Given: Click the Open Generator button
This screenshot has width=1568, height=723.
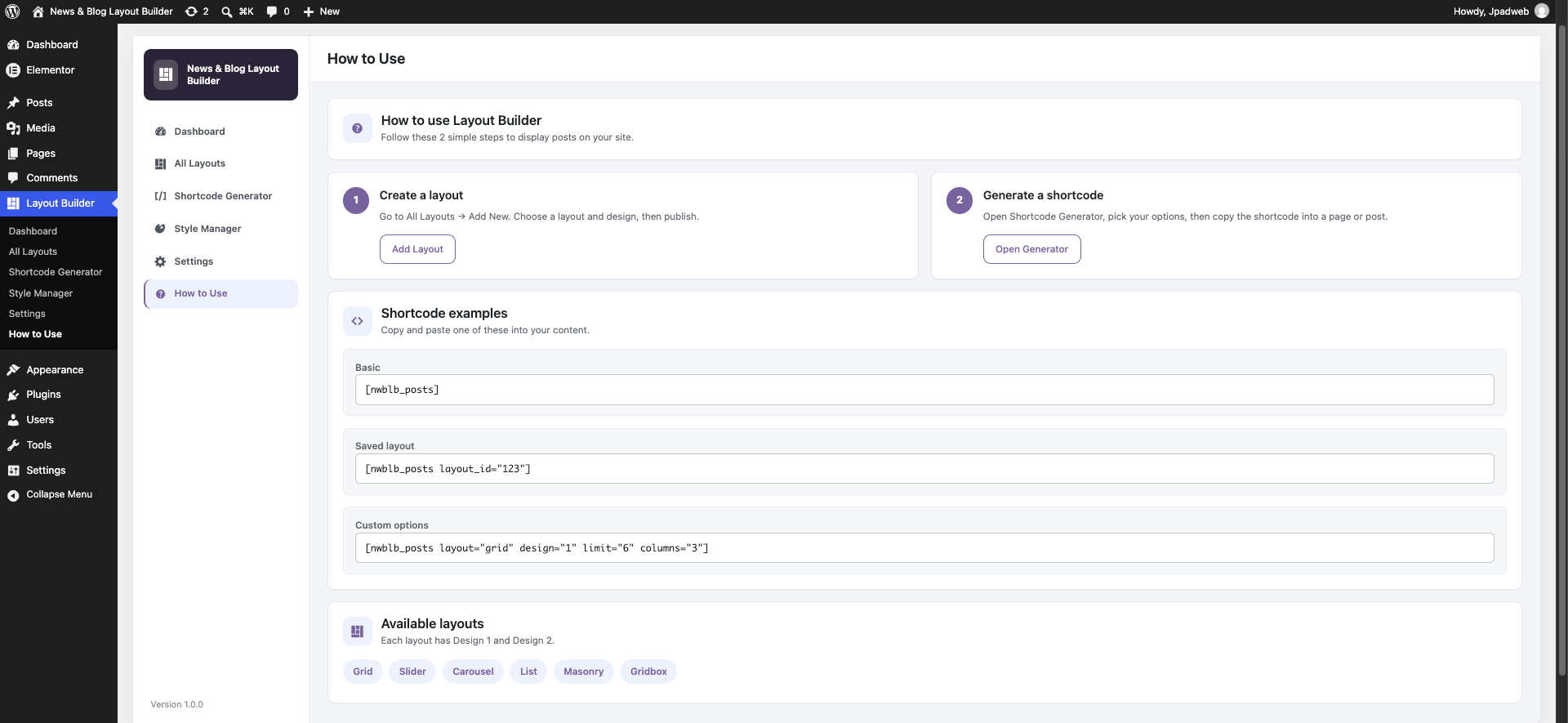Looking at the screenshot, I should pos(1031,249).
